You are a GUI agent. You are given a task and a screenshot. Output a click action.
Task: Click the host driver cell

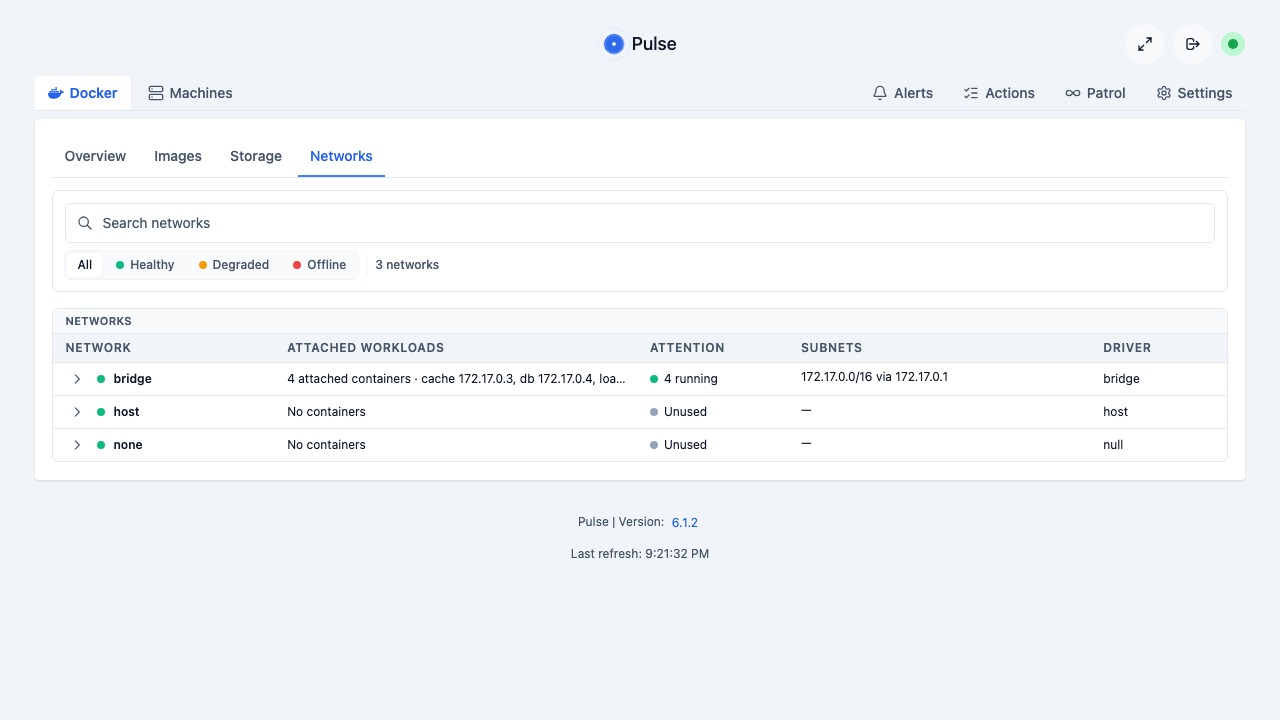(1115, 412)
